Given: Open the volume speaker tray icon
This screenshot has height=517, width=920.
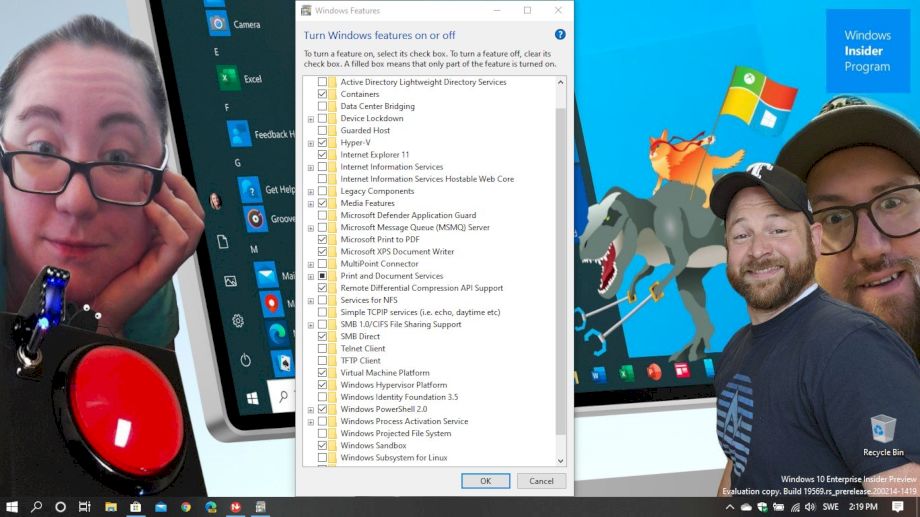Looking at the screenshot, I should pyautogui.click(x=810, y=507).
